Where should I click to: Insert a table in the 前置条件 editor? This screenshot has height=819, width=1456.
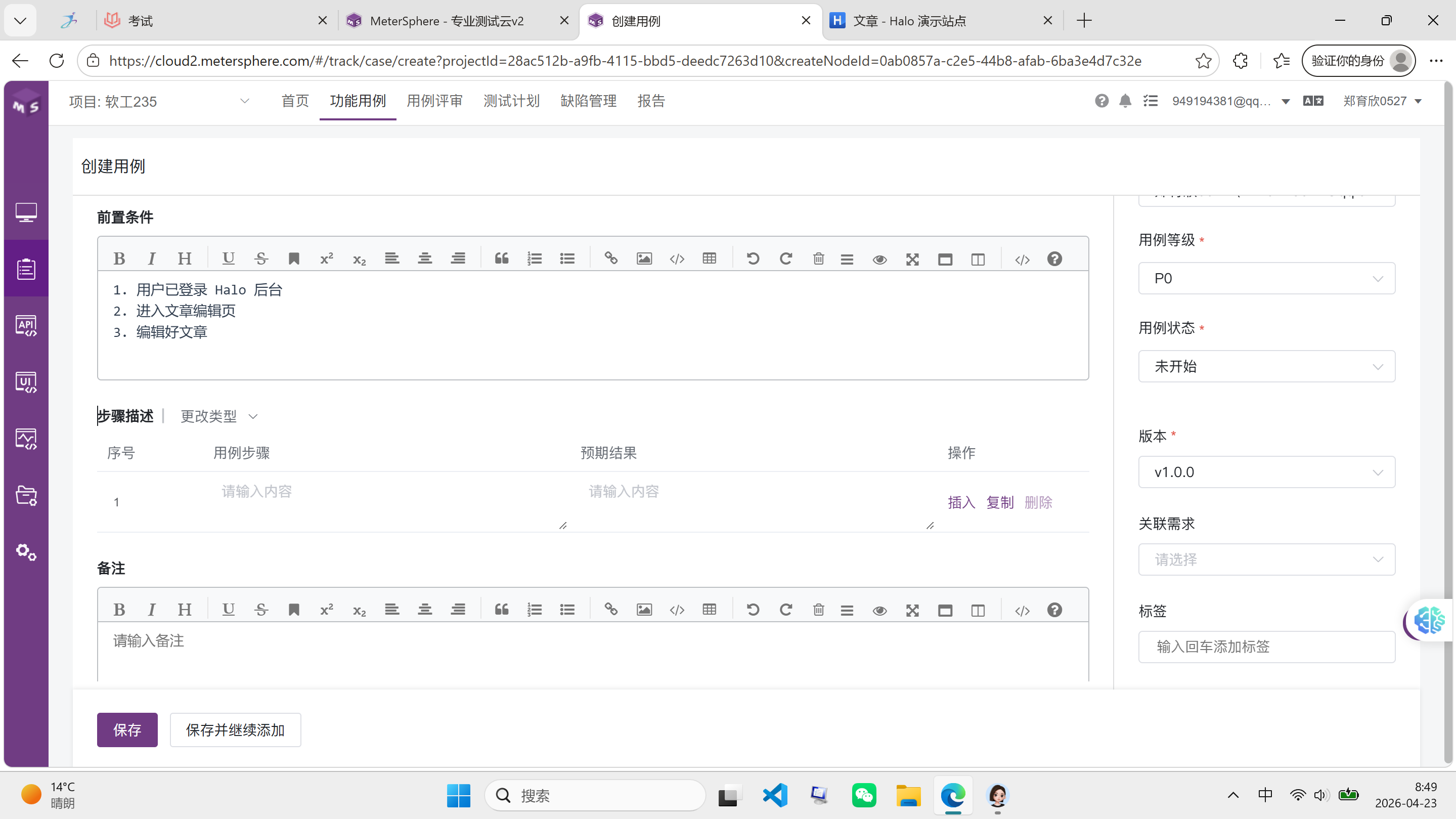click(710, 259)
